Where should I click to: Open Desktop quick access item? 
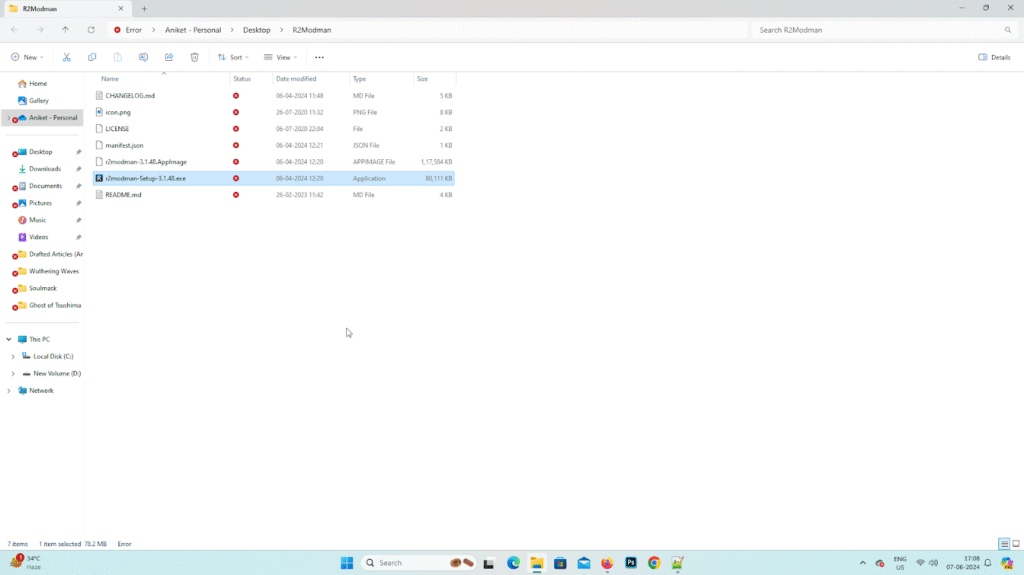click(40, 152)
